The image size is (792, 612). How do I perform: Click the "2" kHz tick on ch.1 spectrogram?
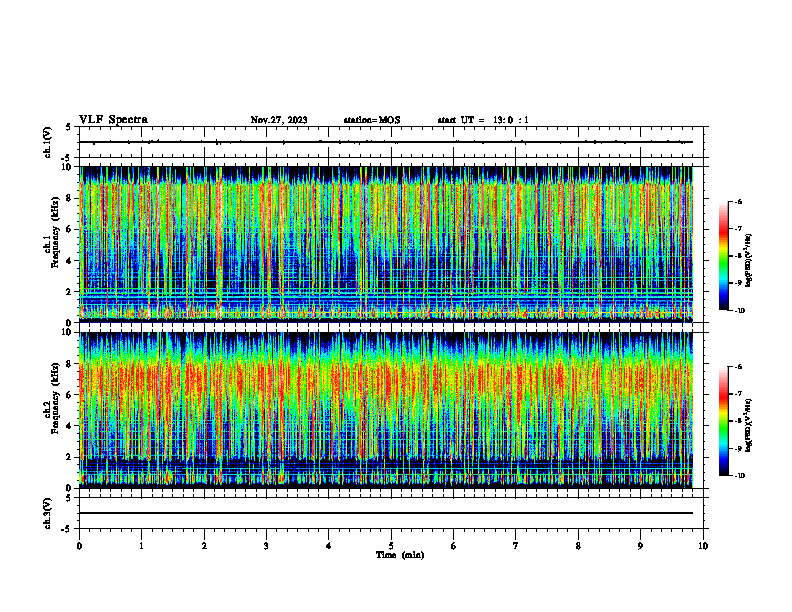pyautogui.click(x=70, y=292)
